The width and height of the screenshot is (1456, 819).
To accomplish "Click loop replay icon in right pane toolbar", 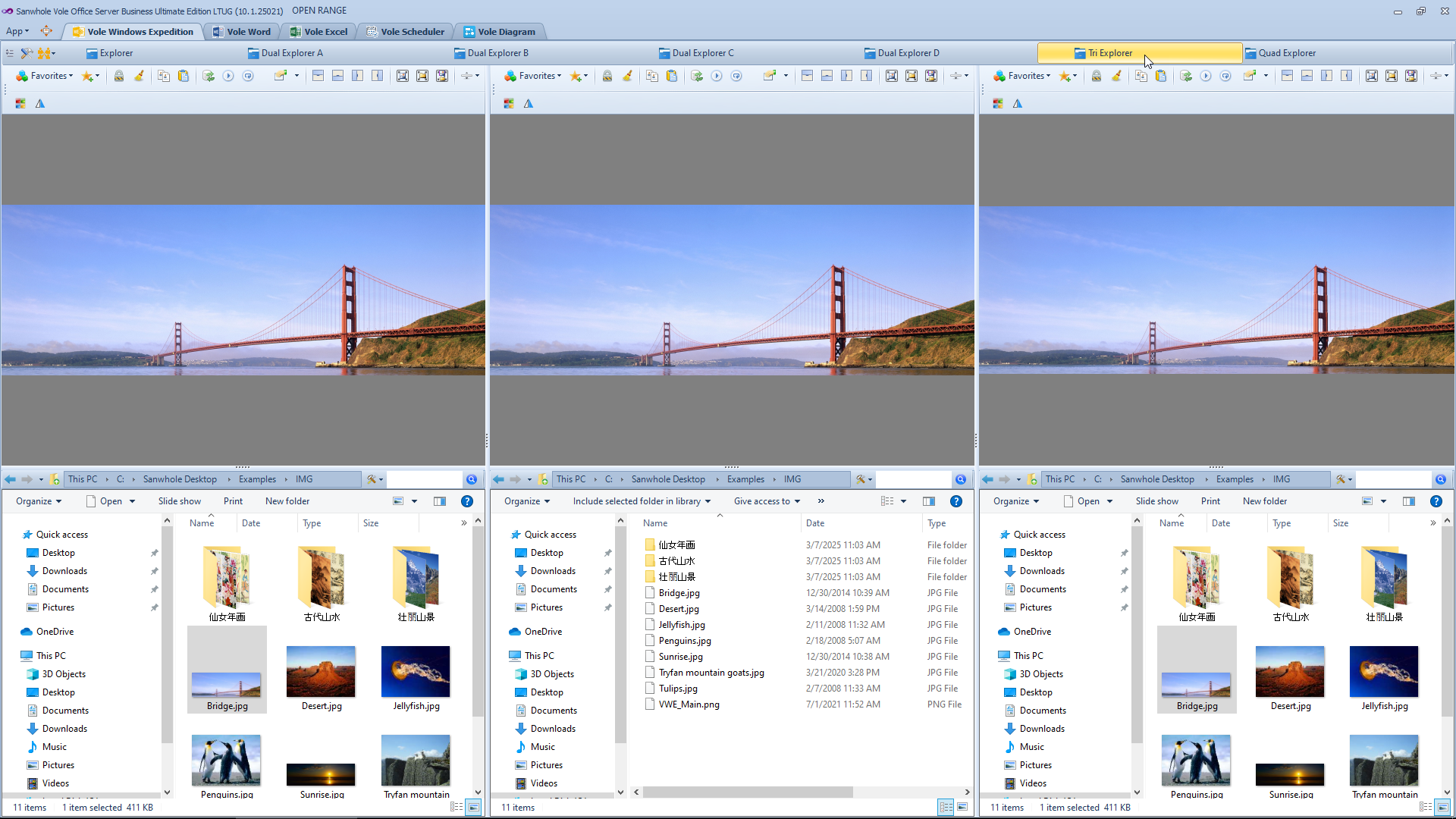I will pos(1225,76).
